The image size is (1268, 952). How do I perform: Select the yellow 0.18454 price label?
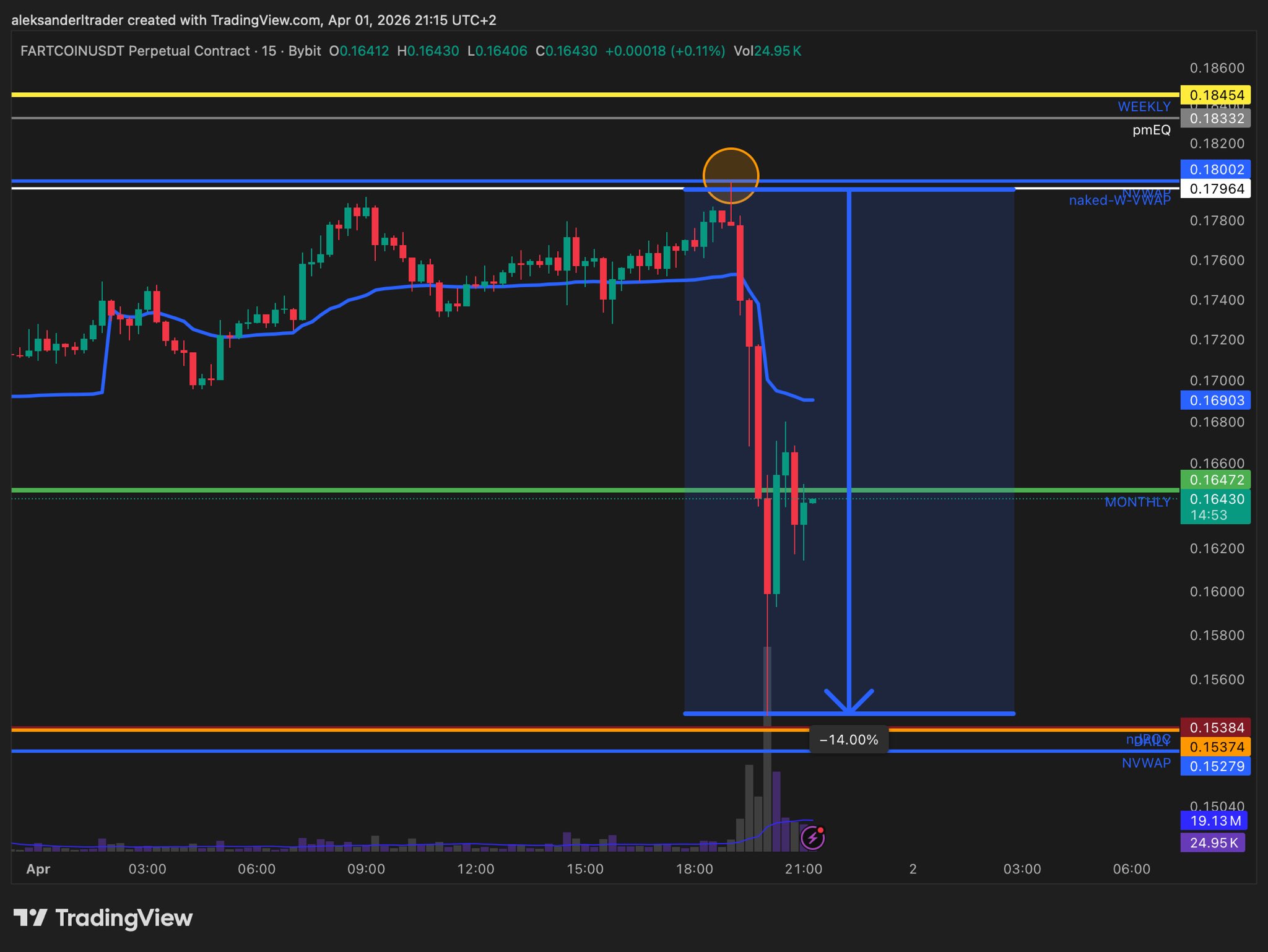(x=1215, y=95)
